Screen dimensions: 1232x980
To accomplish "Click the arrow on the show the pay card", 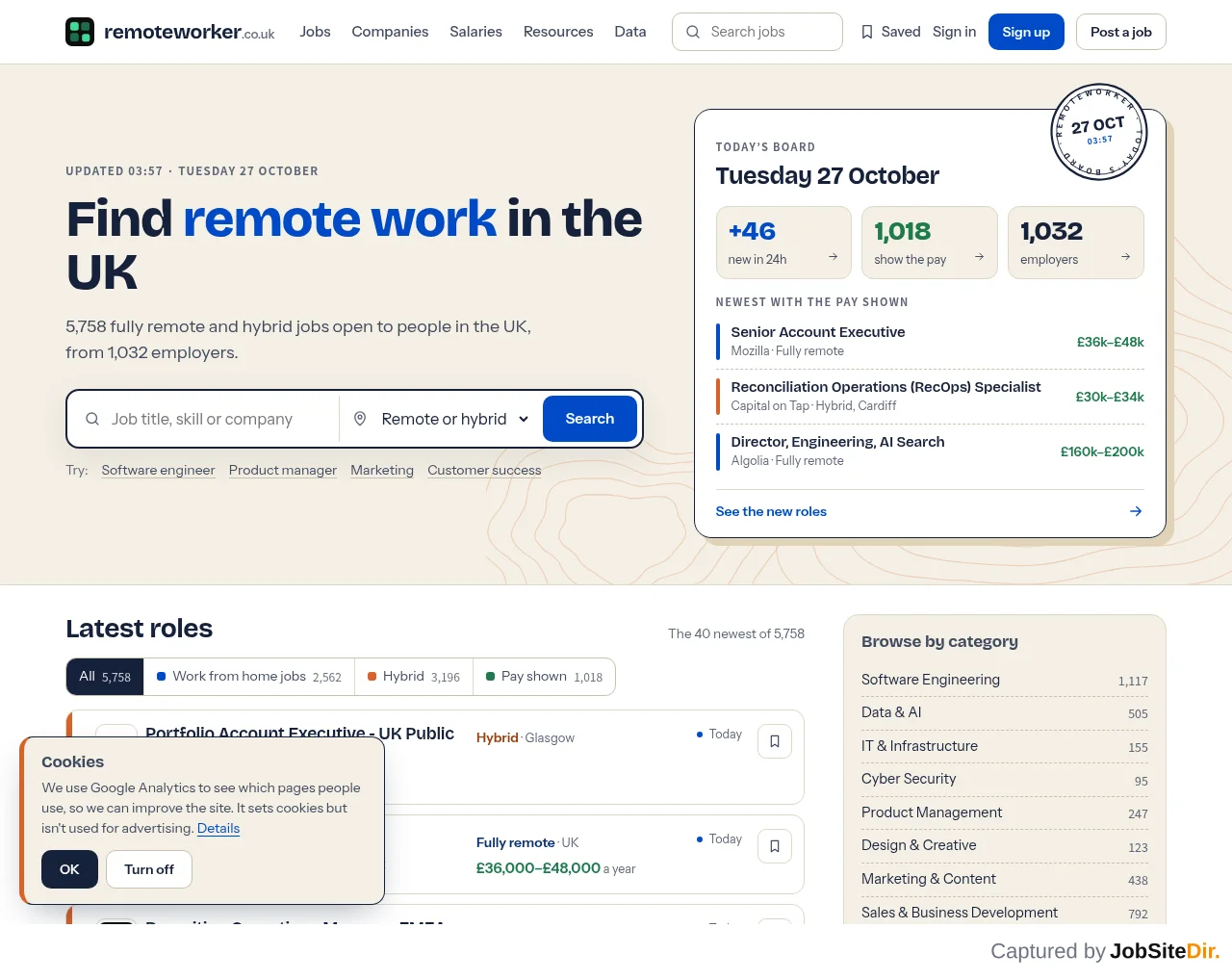I will pos(980,257).
